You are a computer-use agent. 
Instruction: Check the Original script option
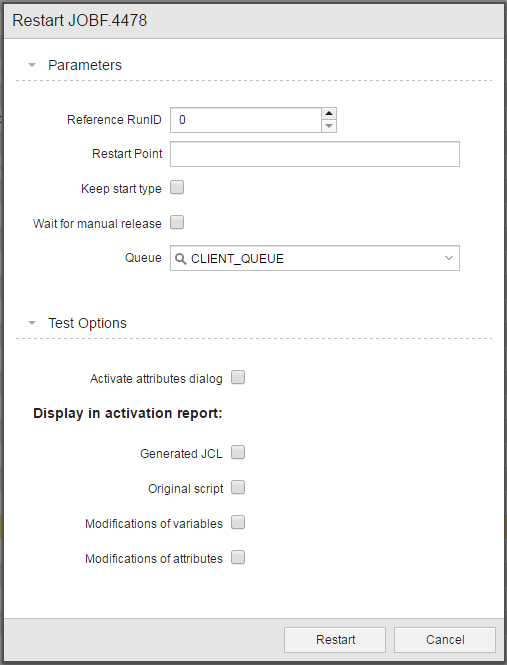(238, 488)
